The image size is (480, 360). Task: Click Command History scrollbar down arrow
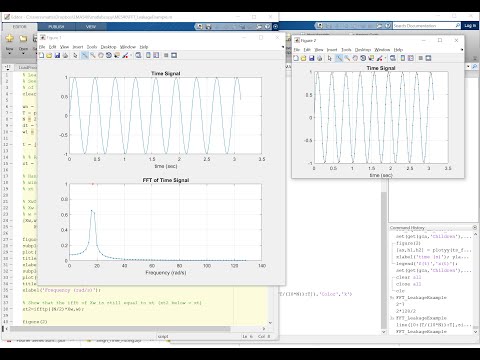(x=475, y=332)
